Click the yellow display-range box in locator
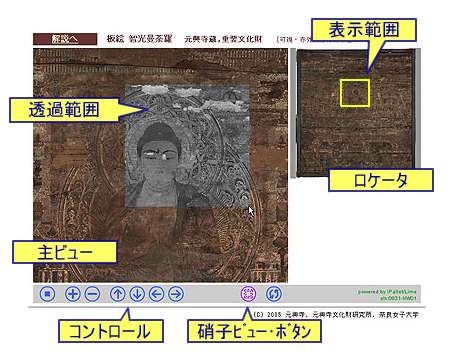 pos(355,93)
